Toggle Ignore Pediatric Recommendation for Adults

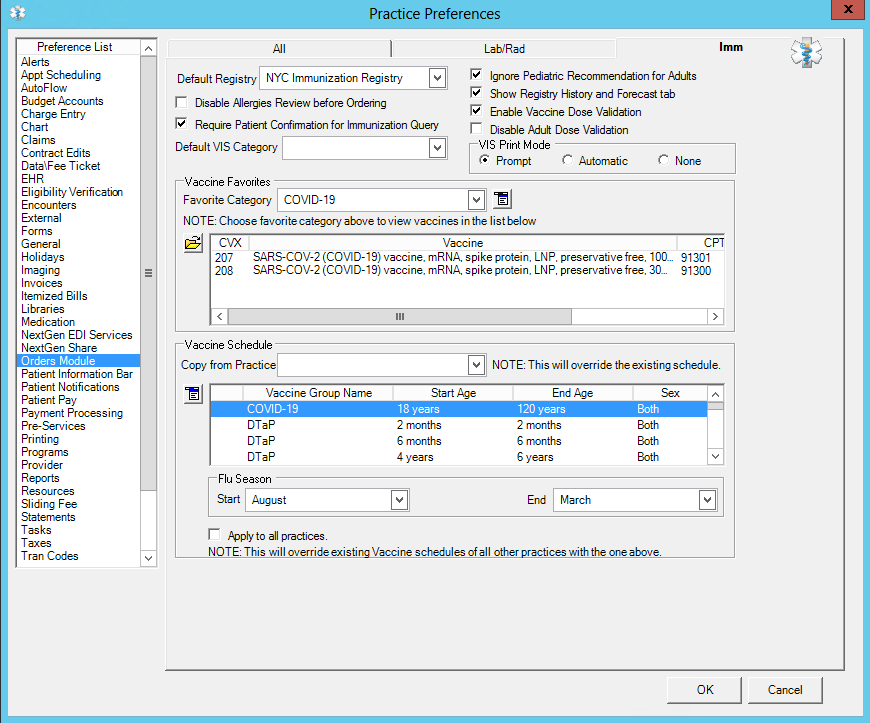(476, 74)
